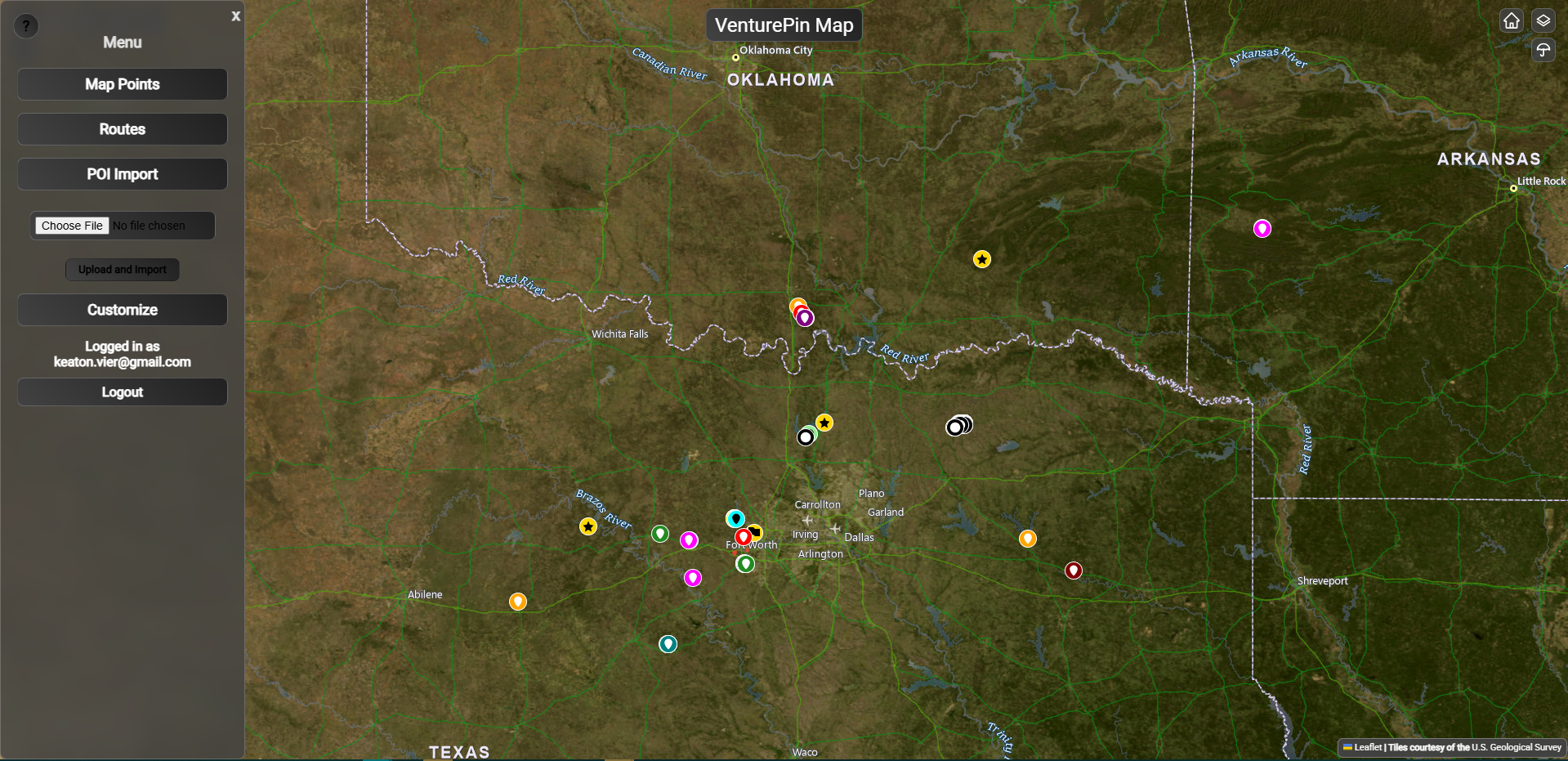Image resolution: width=1568 pixels, height=761 pixels.
Task: Open the Leaflet attribution link
Action: [1367, 747]
